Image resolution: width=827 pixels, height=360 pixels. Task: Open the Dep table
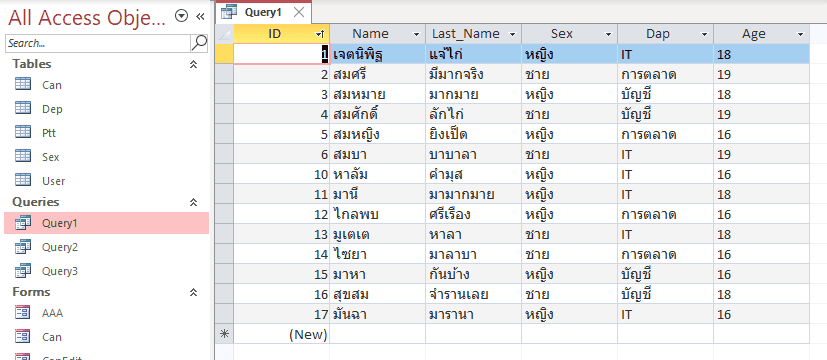tap(52, 109)
